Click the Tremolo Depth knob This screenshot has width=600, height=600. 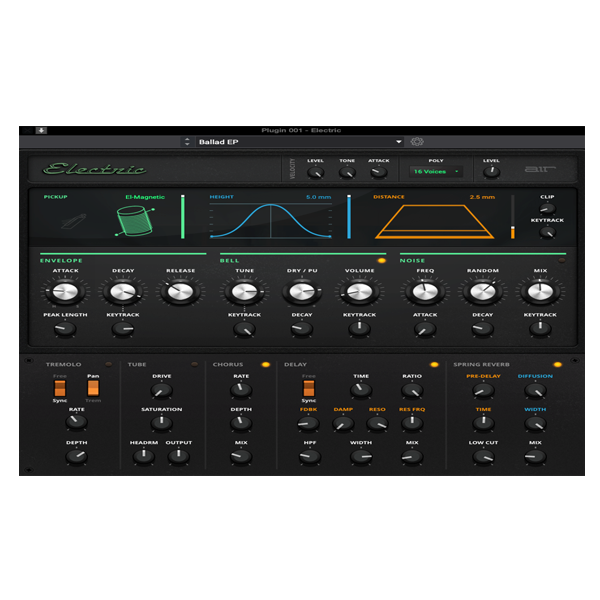coord(77,456)
